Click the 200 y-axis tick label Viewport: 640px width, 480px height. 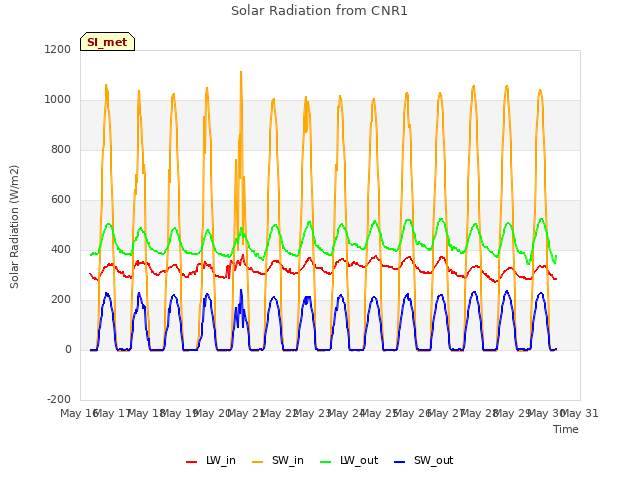tap(61, 300)
